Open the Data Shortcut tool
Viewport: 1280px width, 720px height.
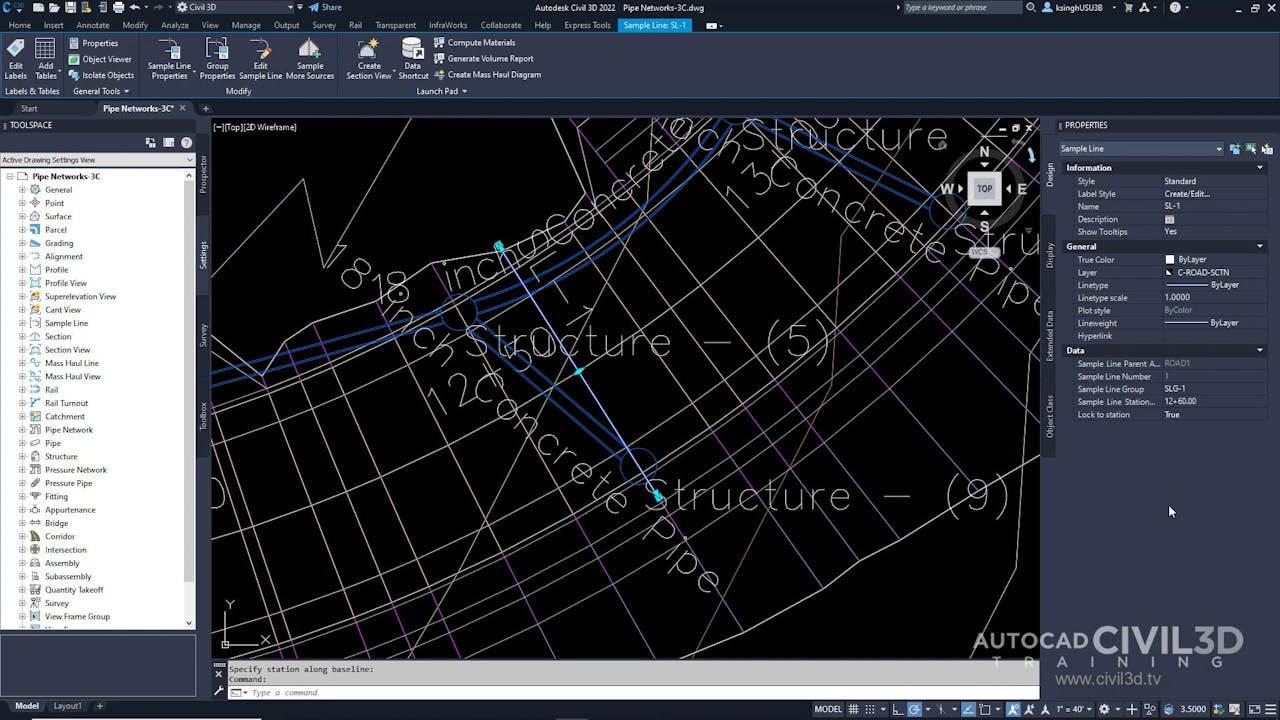coord(412,57)
